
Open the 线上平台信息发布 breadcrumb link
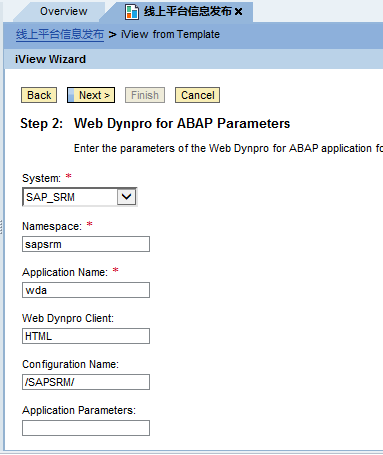click(60, 34)
